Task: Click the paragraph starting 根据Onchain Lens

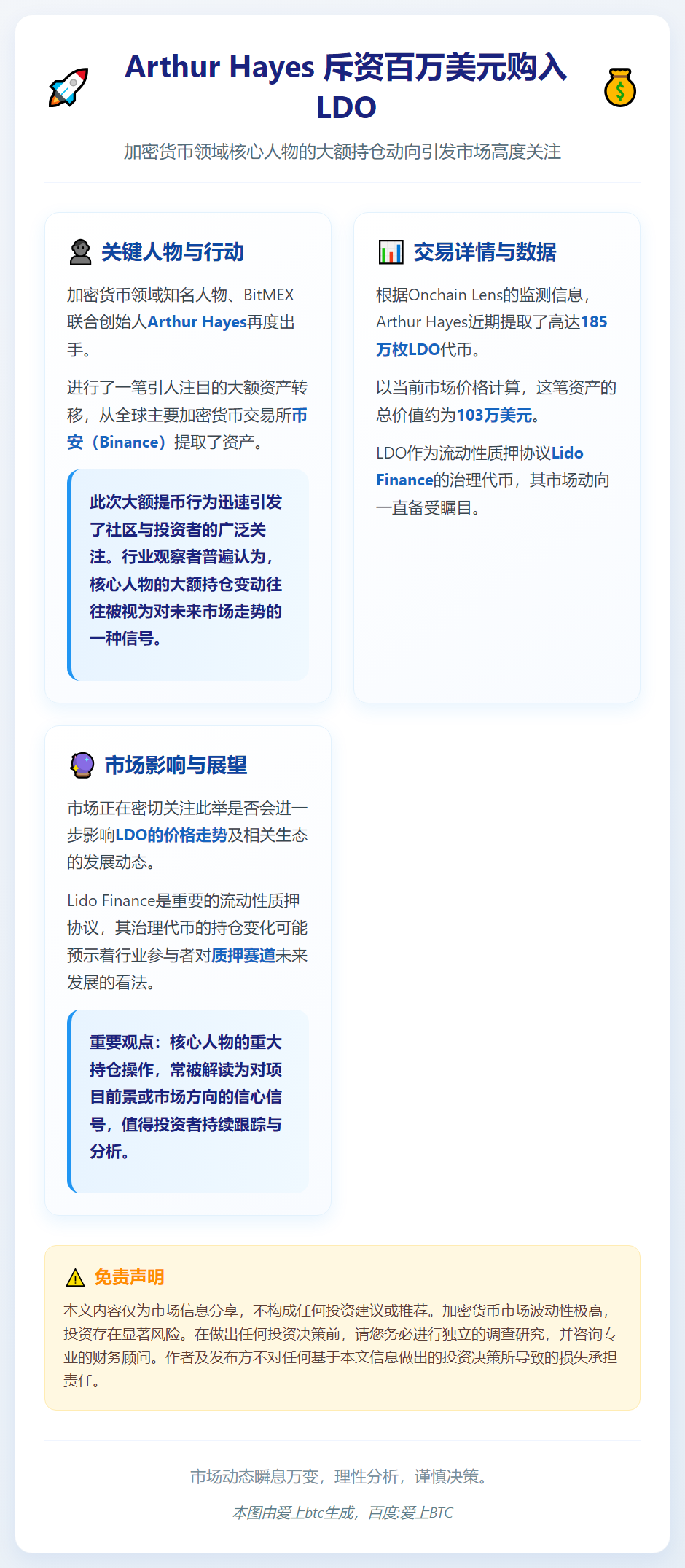Action: coord(496,322)
